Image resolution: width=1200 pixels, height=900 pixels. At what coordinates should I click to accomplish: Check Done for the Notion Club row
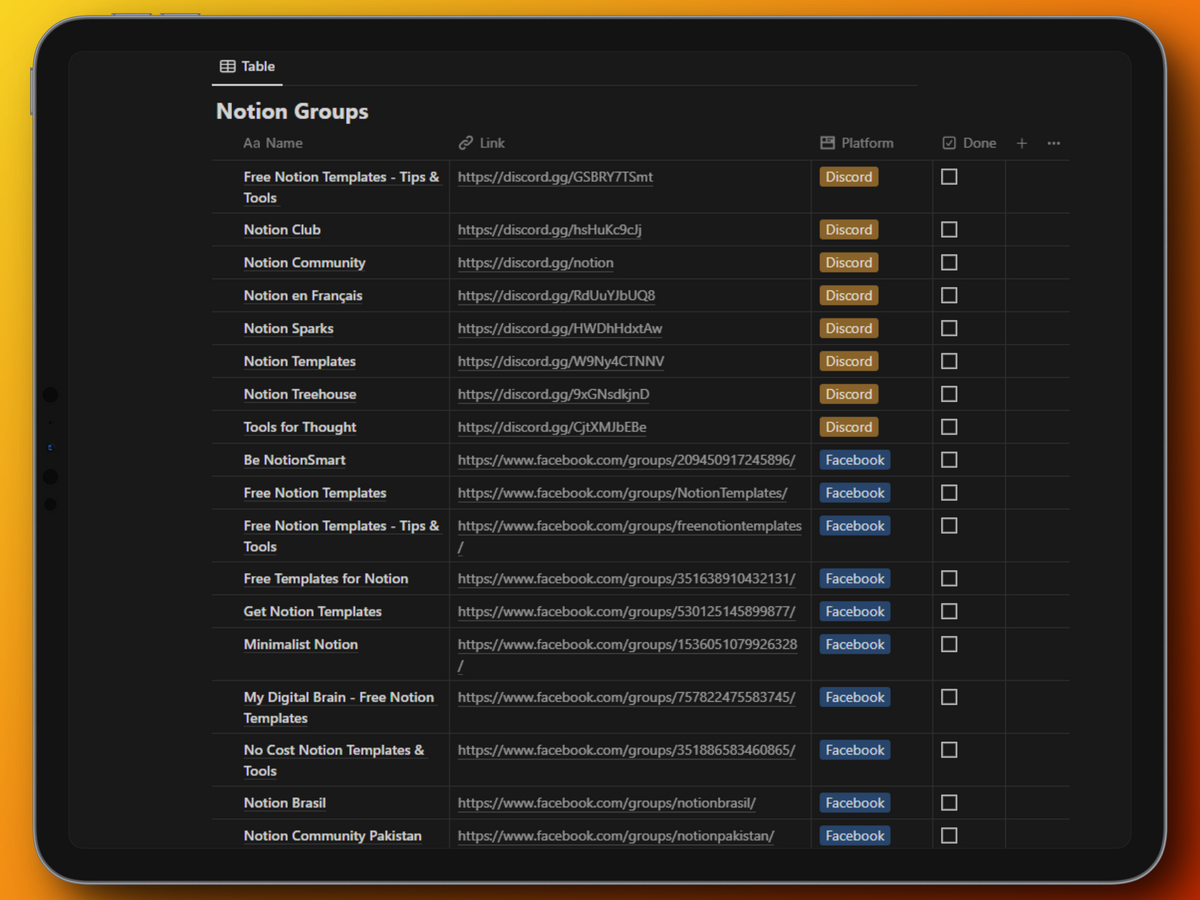[949, 230]
